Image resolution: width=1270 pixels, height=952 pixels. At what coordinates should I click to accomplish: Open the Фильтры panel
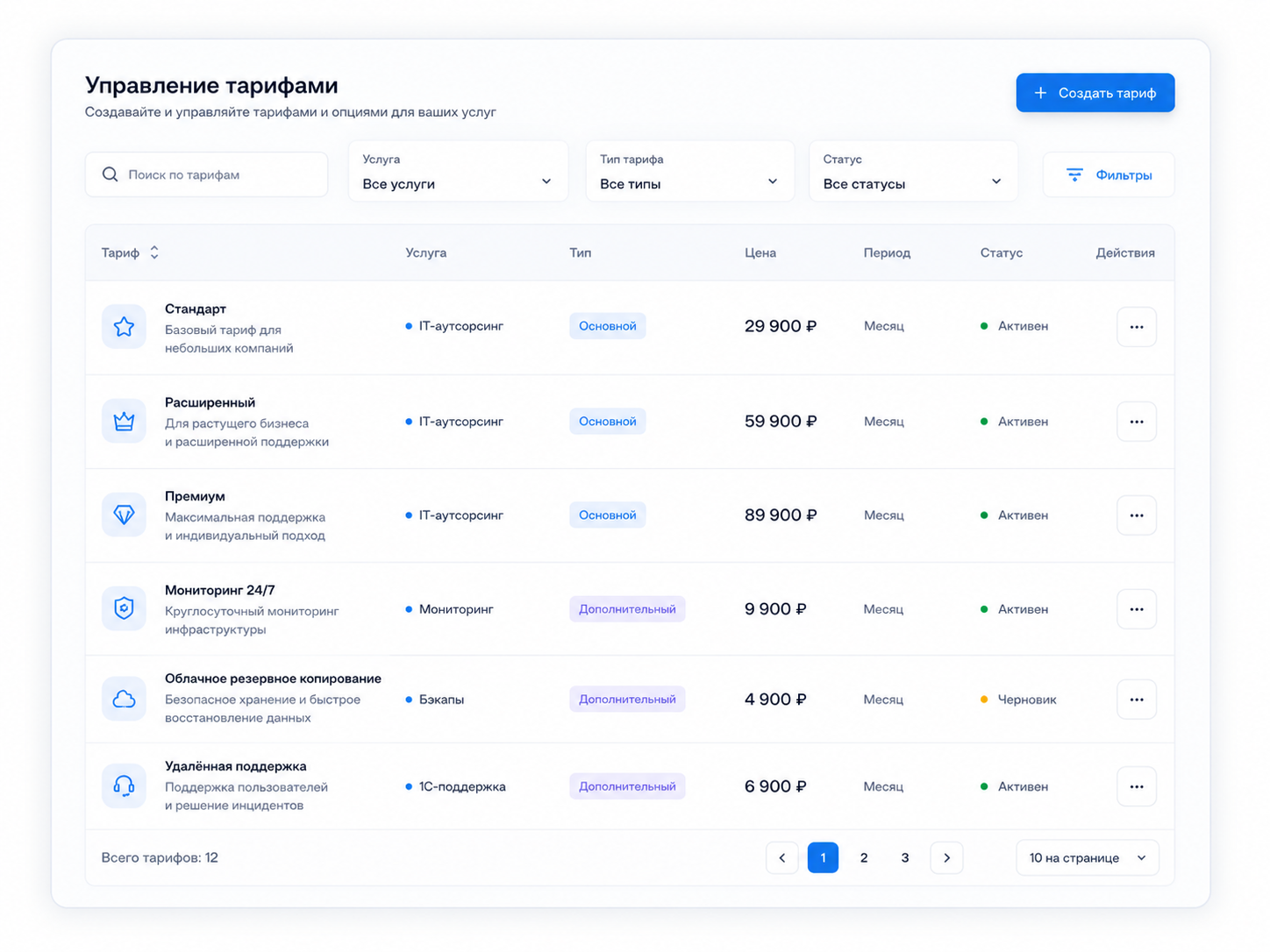pos(1109,174)
